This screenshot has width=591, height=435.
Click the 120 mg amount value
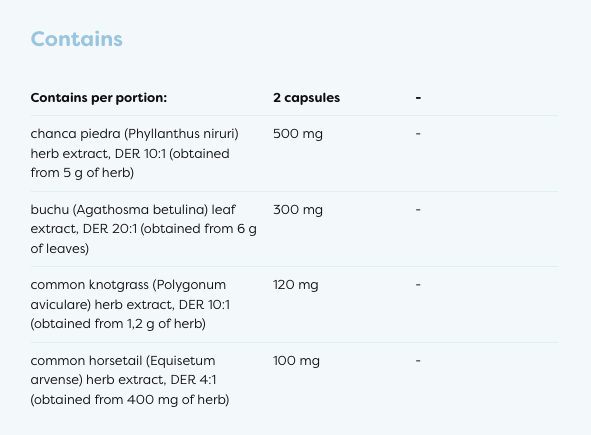(296, 285)
